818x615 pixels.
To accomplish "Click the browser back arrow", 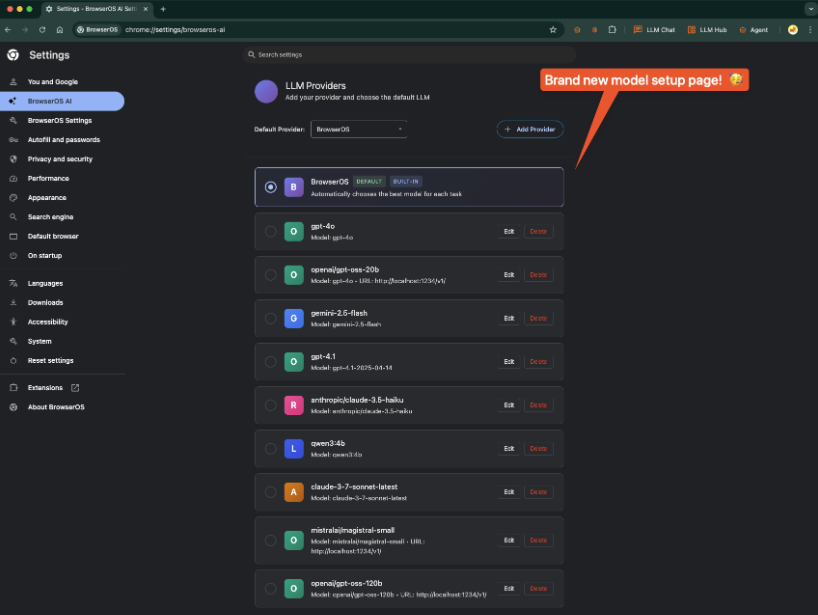I will pos(8,30).
